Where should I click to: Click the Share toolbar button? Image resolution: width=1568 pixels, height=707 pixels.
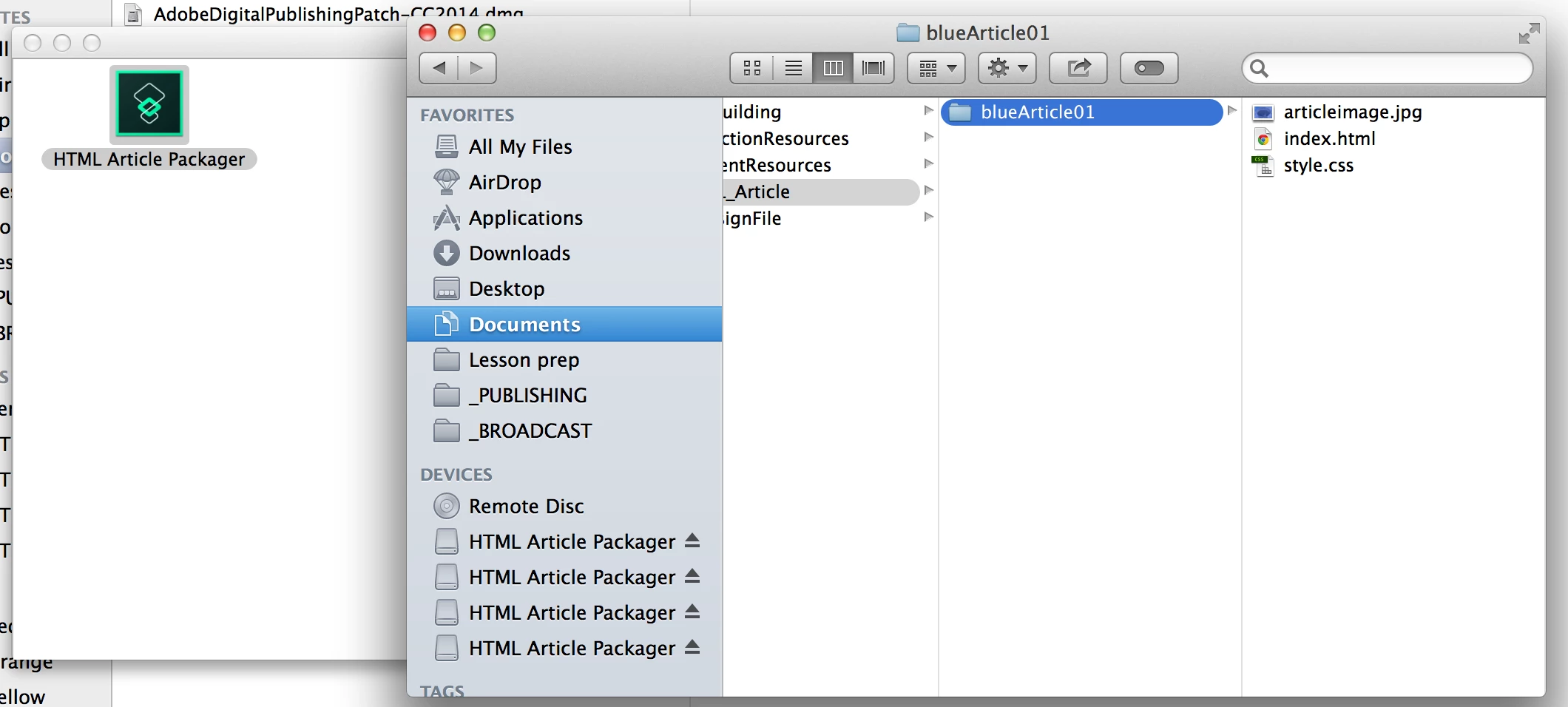click(1078, 68)
